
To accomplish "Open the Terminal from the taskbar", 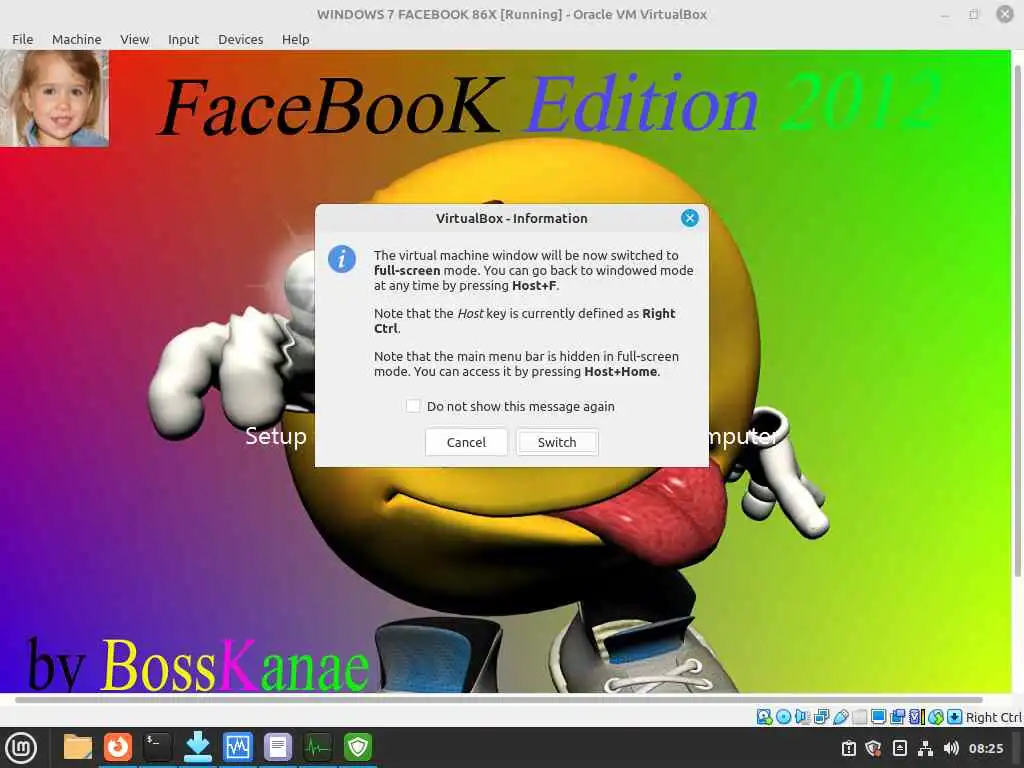I will click(x=157, y=748).
